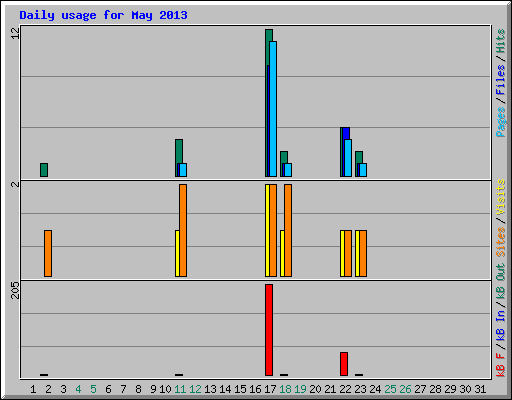This screenshot has height=400, width=512.
Task: Click the yellow Visits bar for day 11
Action: click(x=177, y=253)
